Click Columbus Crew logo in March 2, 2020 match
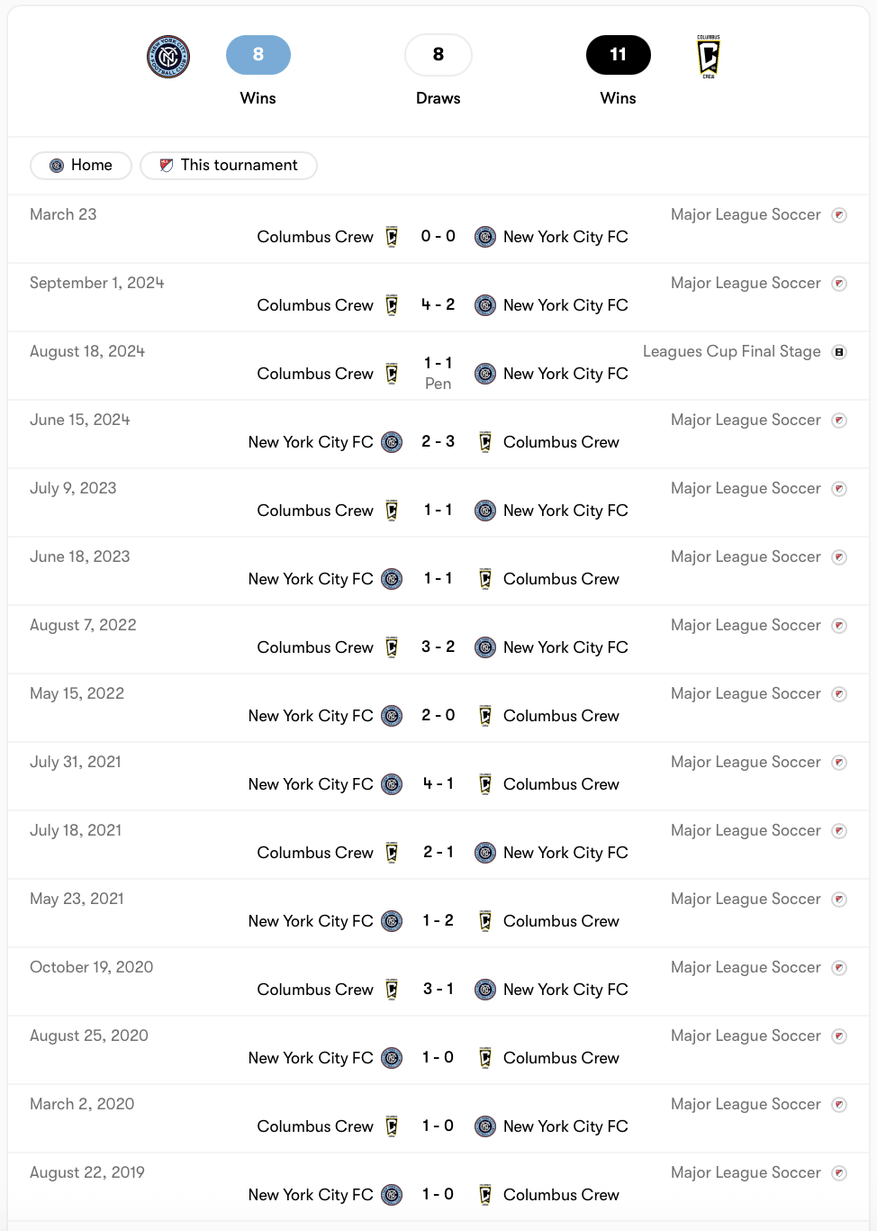This screenshot has width=877, height=1231. (x=392, y=1126)
